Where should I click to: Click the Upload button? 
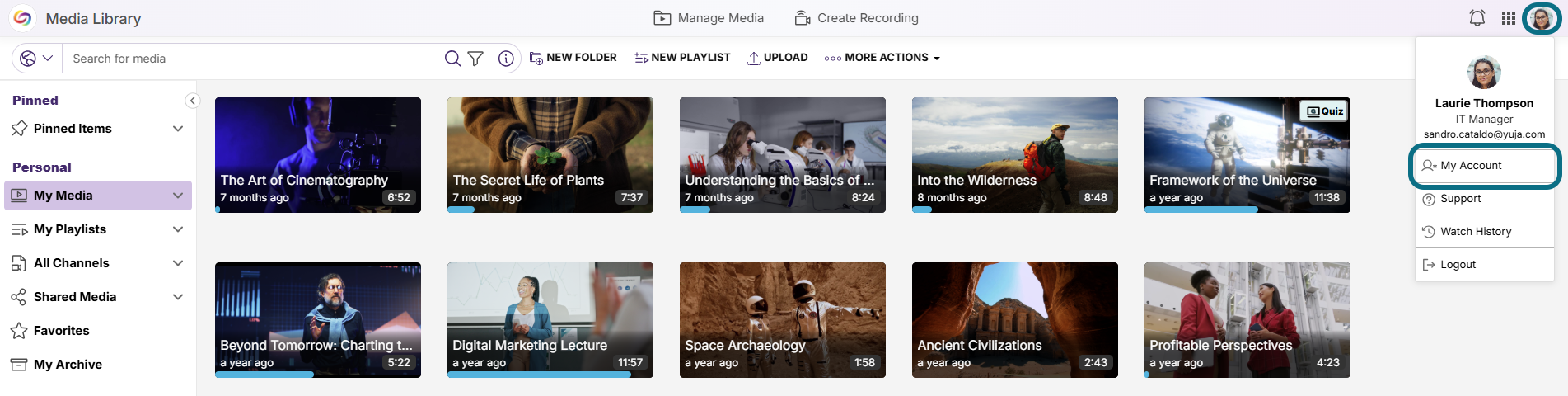pyautogui.click(x=777, y=58)
